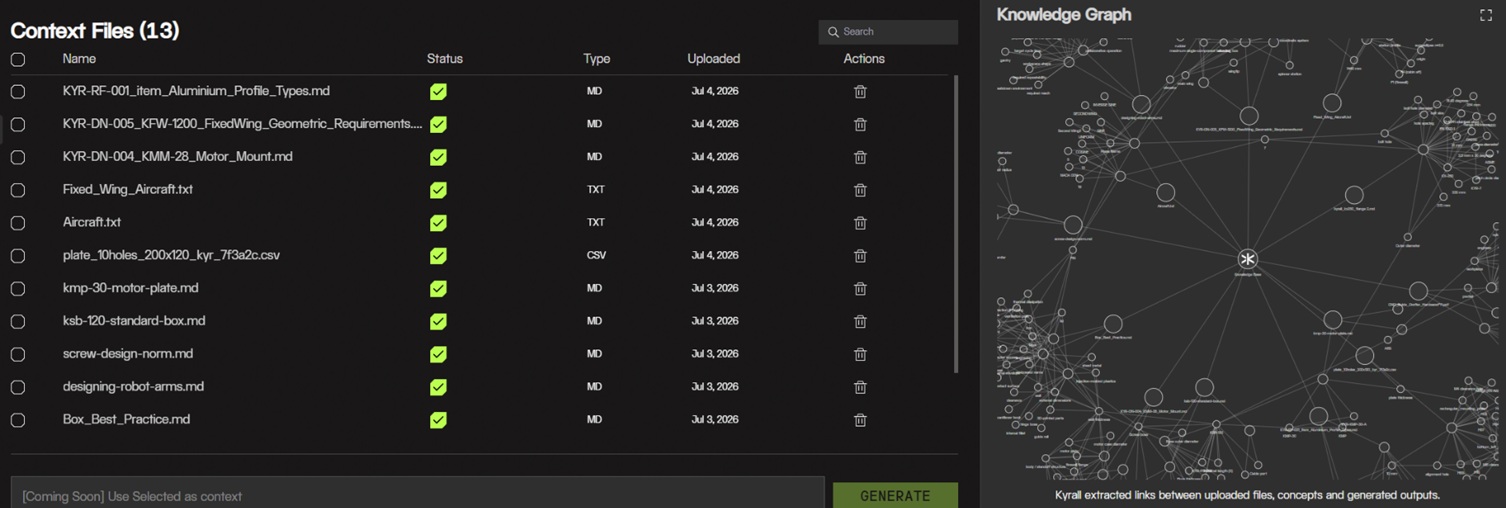
Task: Select checkbox for KYR-DN-004_KMM-28_Motor_Mount.md
Action: click(18, 157)
